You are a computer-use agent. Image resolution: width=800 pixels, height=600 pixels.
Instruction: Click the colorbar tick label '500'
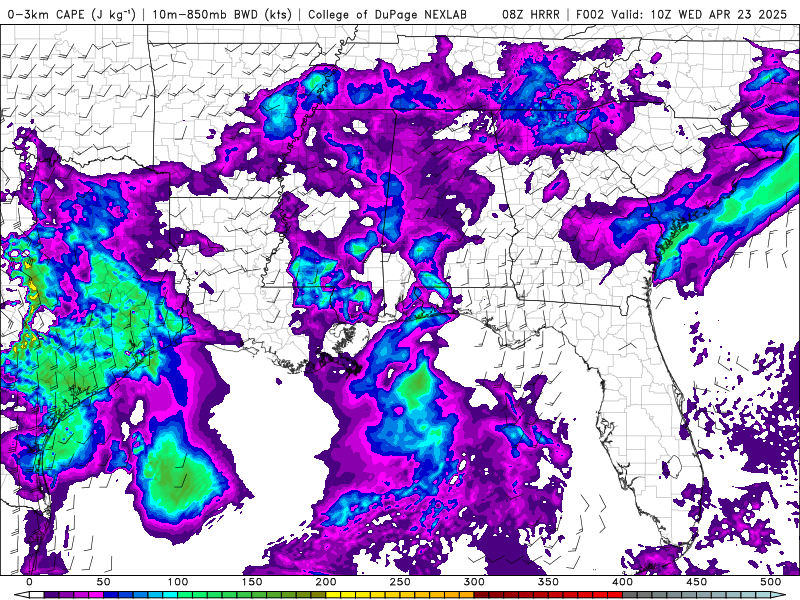point(771,582)
